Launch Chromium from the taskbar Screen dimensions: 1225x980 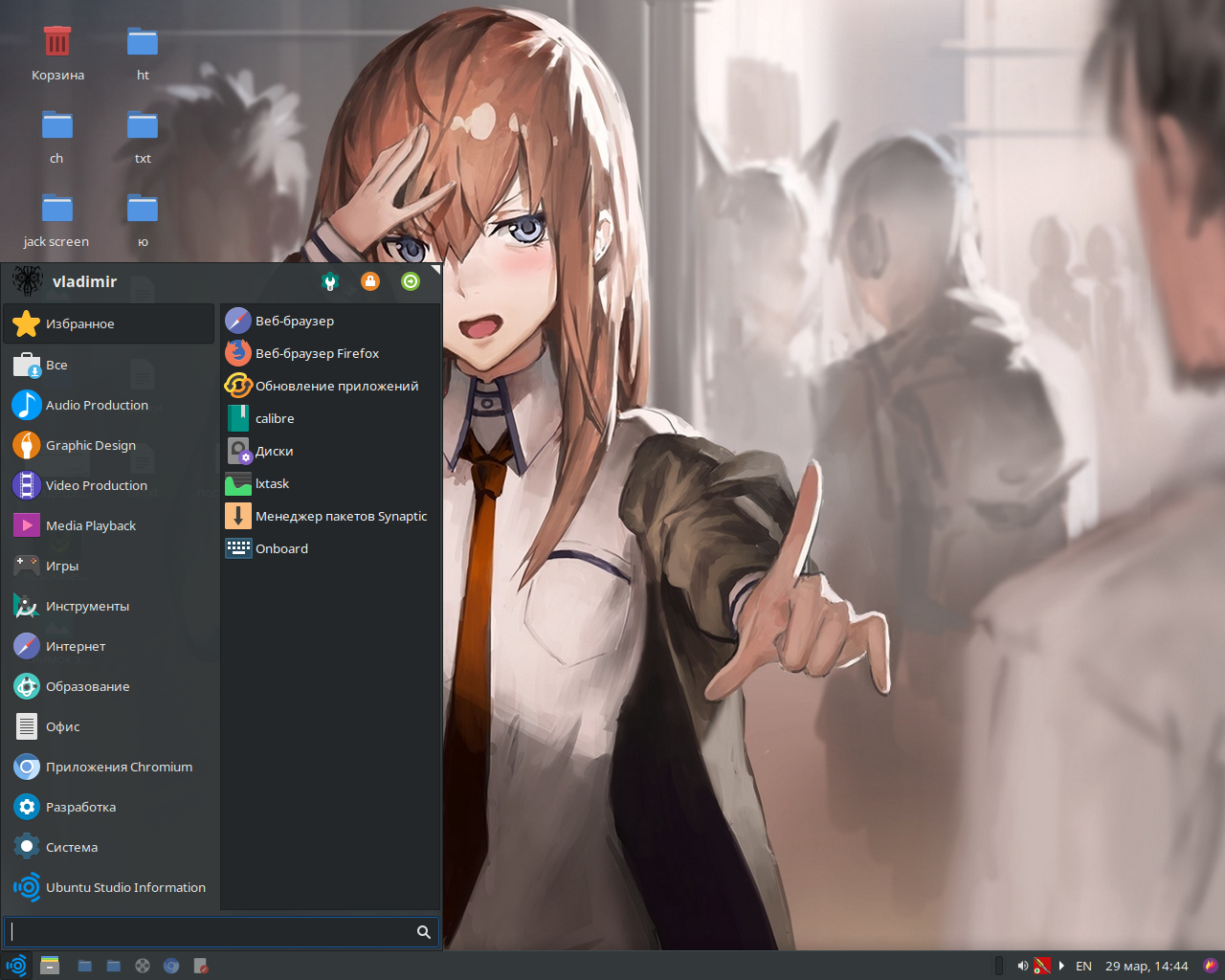coord(171,966)
